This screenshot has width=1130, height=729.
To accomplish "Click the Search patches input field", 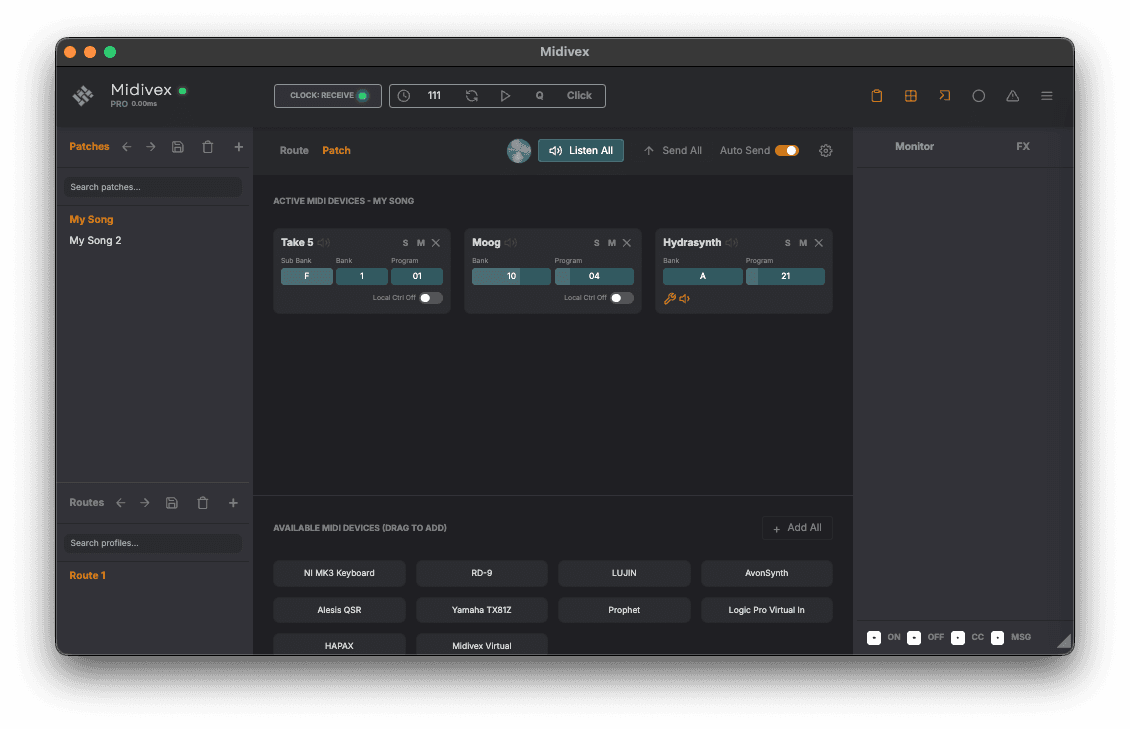I will click(151, 186).
